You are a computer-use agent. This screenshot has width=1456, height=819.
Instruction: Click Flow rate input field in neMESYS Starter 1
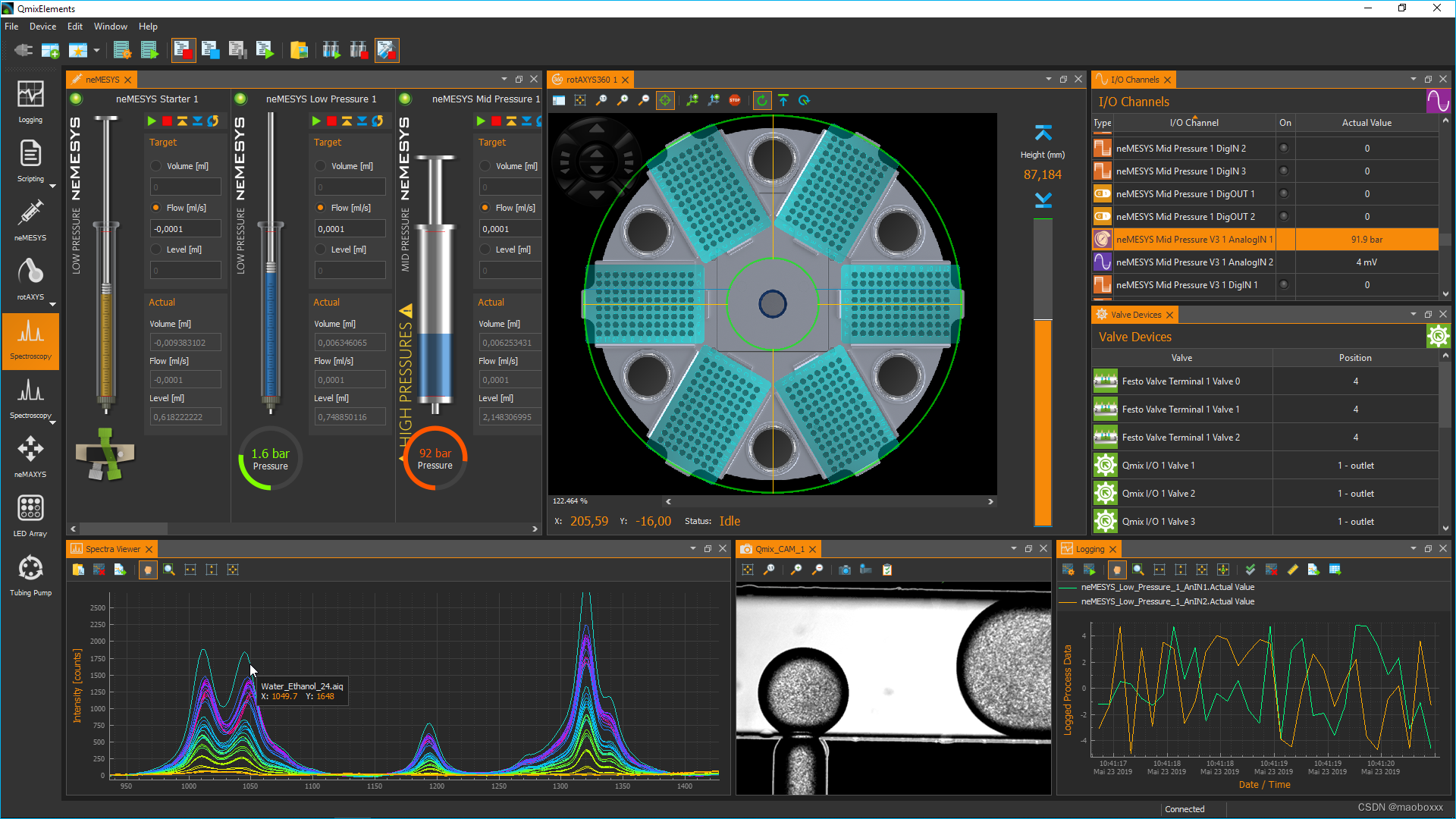click(183, 228)
